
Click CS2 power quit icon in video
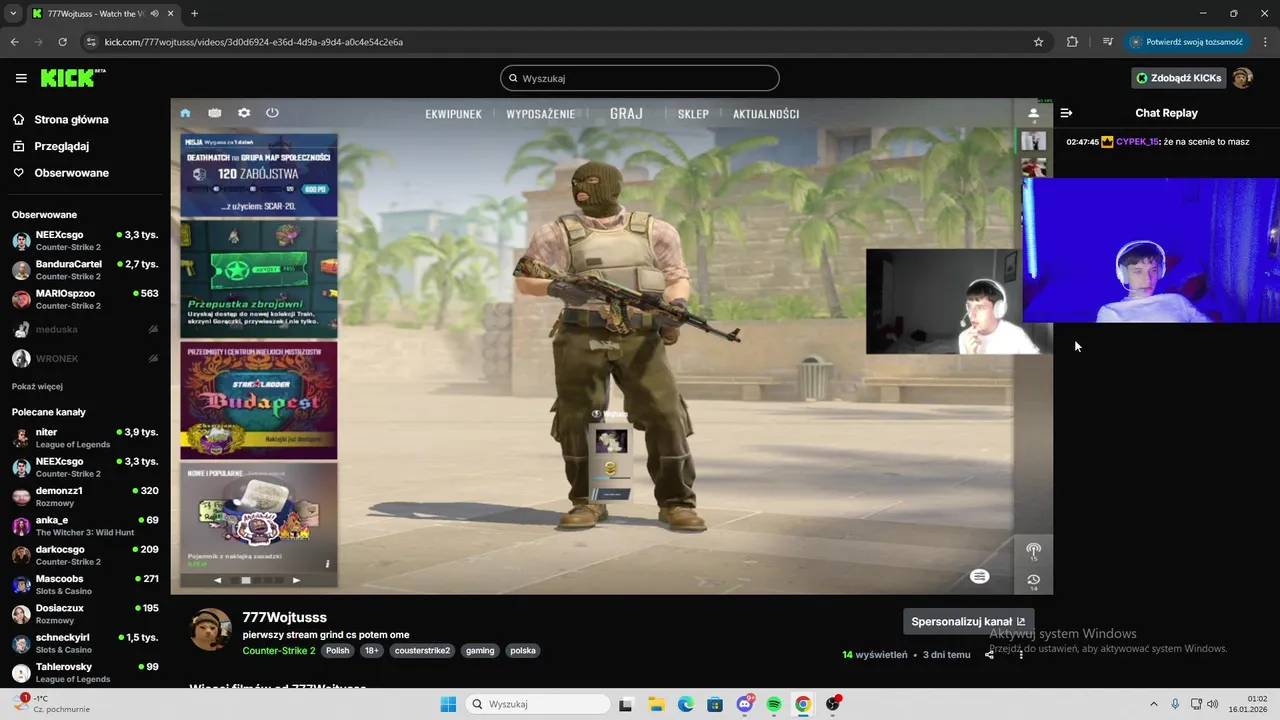click(x=272, y=113)
